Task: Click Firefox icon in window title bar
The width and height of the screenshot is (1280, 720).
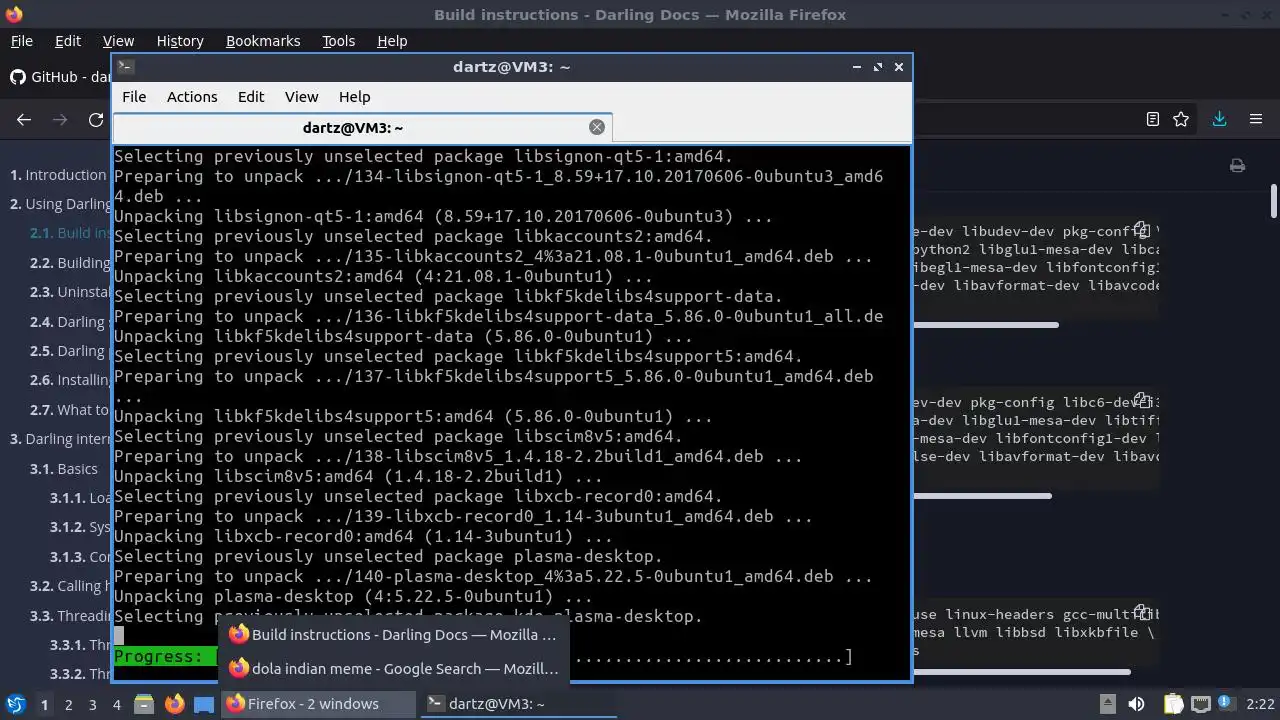Action: click(x=13, y=14)
